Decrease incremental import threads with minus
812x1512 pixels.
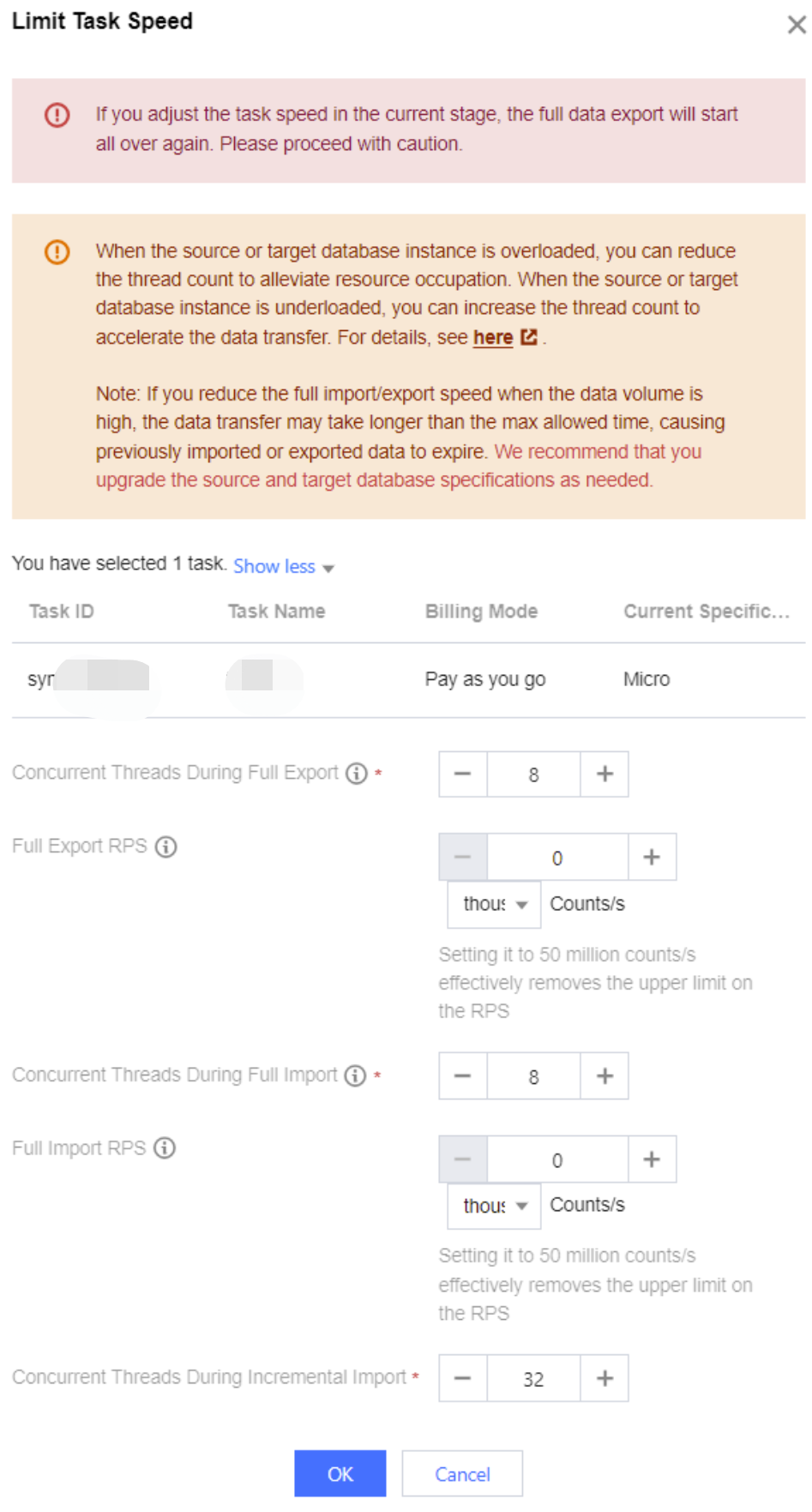(463, 1378)
